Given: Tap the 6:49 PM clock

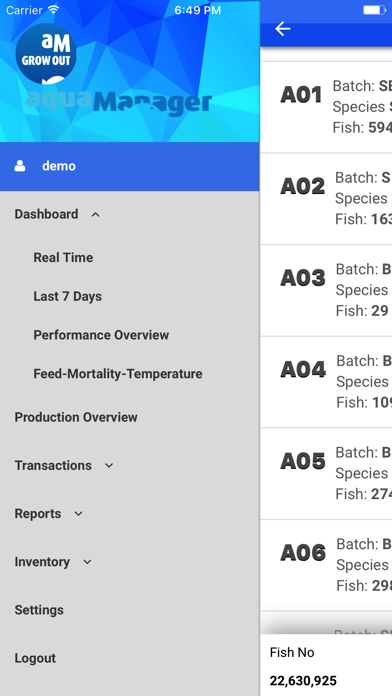Looking at the screenshot, I should pos(197,10).
